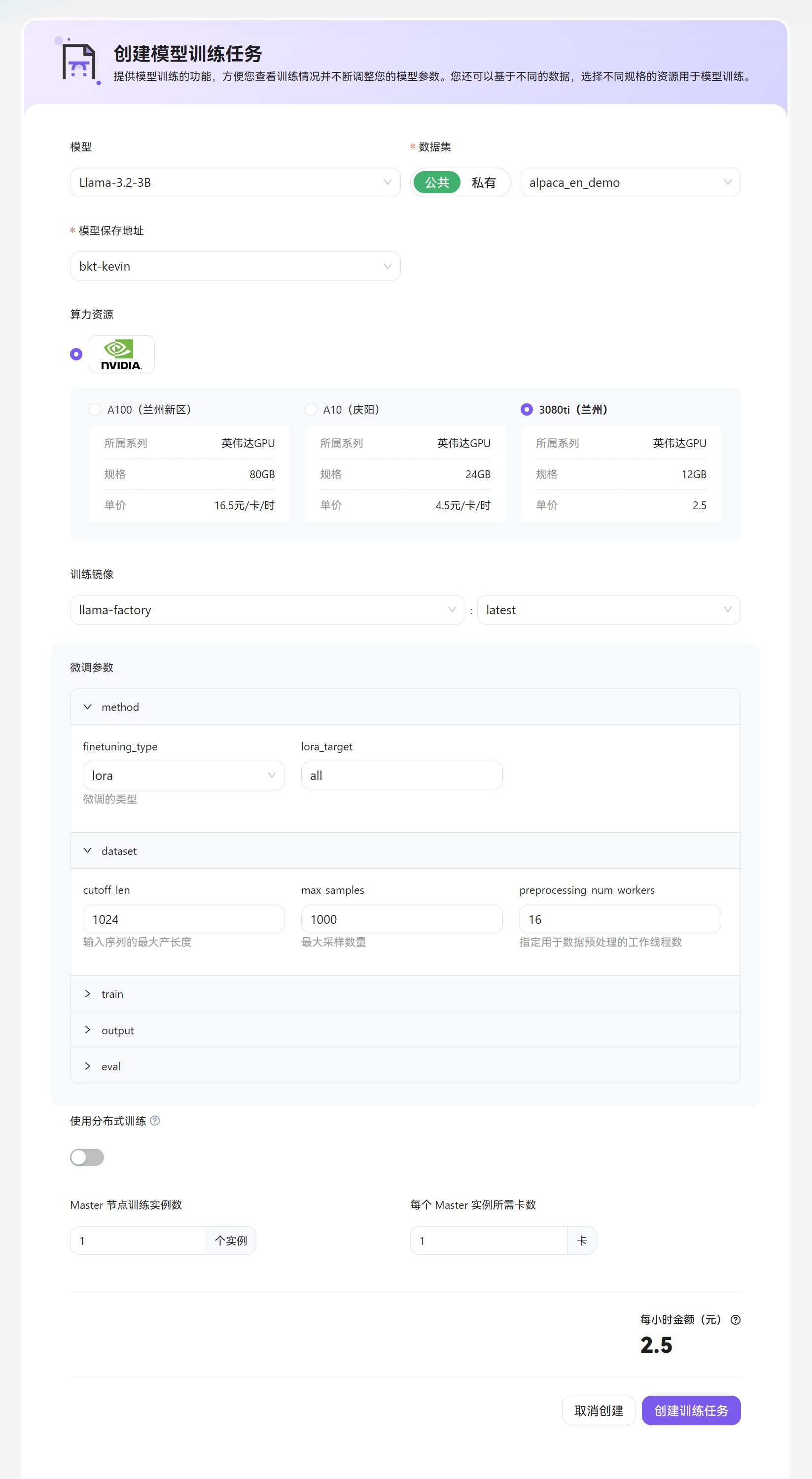Expand the output parameter section
This screenshot has height=1479, width=812.
coord(405,1030)
